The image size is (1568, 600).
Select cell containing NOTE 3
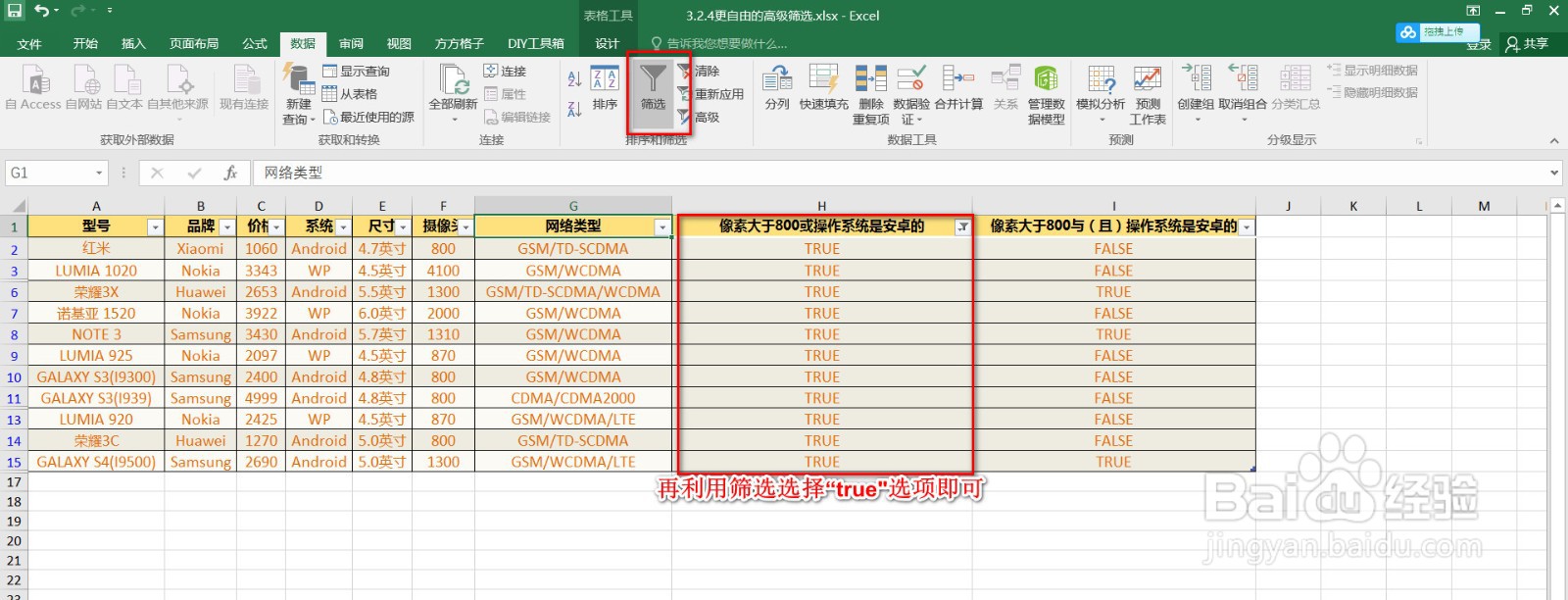tap(96, 334)
